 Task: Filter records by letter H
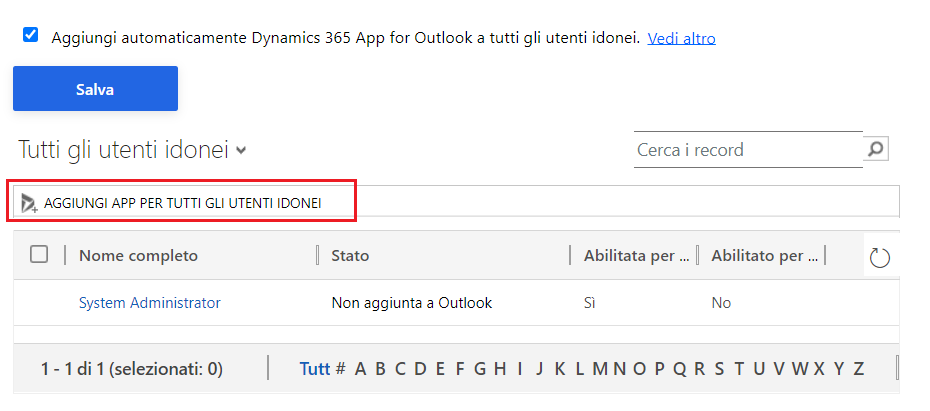point(500,369)
